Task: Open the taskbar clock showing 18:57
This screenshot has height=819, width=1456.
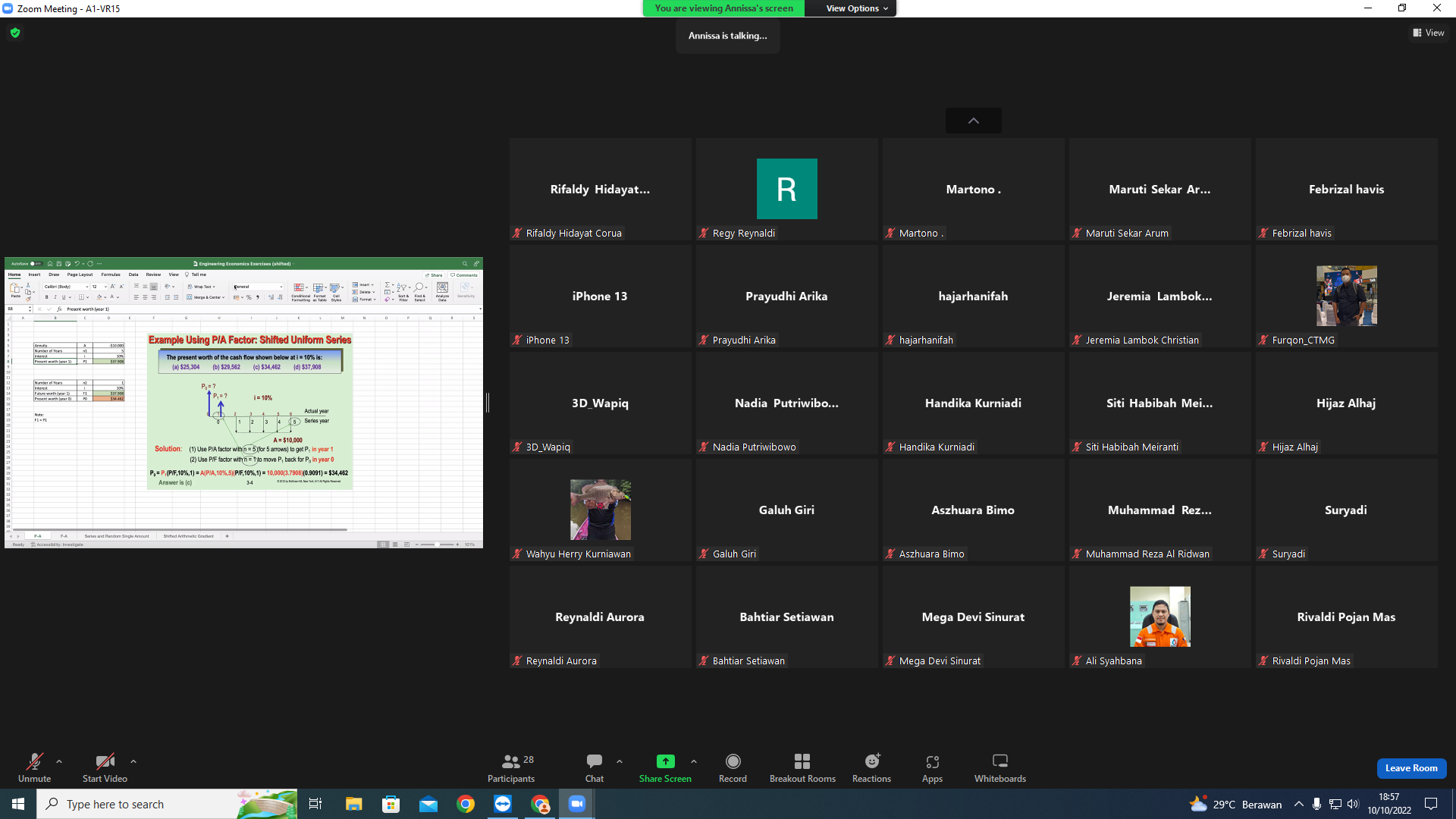Action: coord(1389,804)
